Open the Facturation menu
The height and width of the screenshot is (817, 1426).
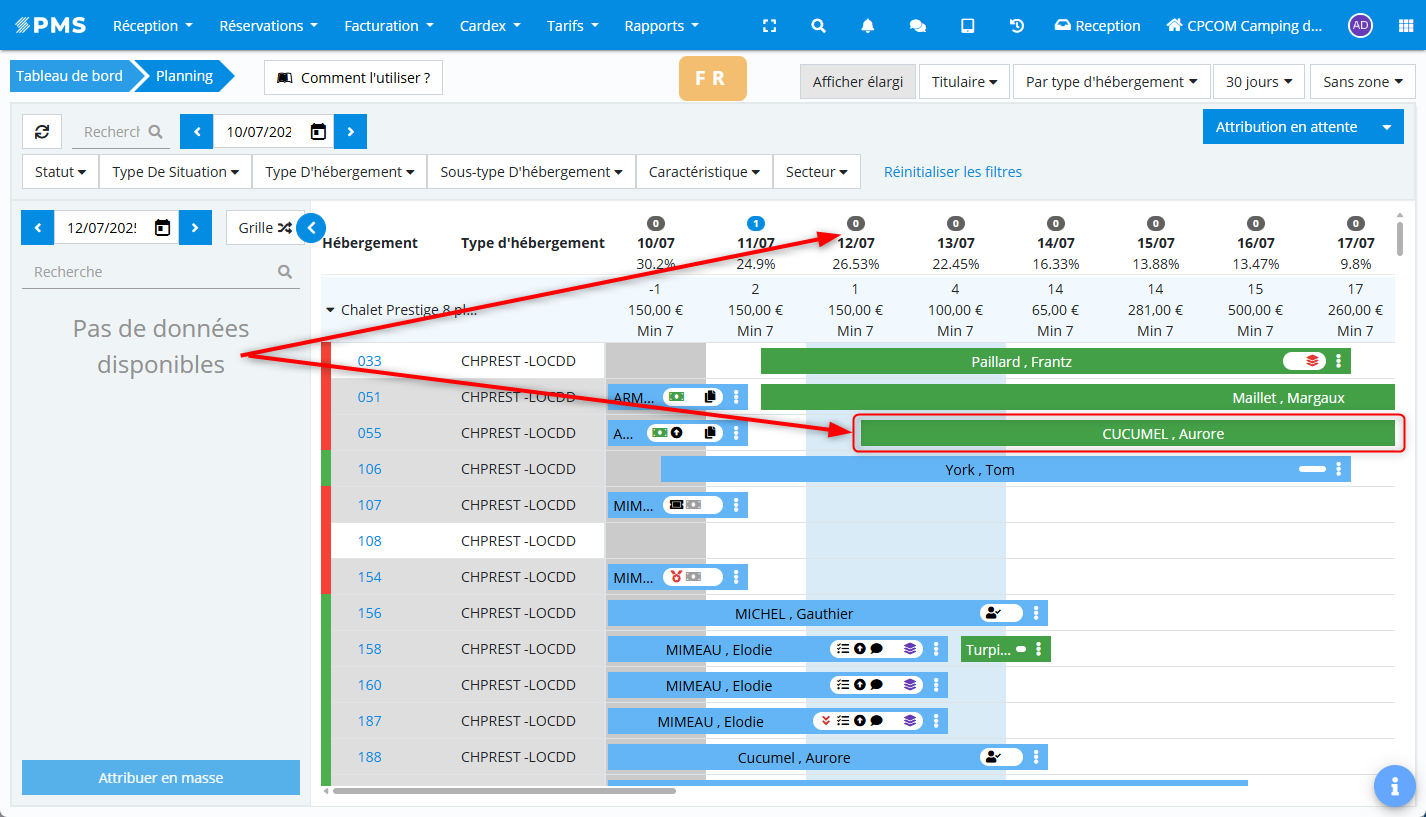point(388,26)
